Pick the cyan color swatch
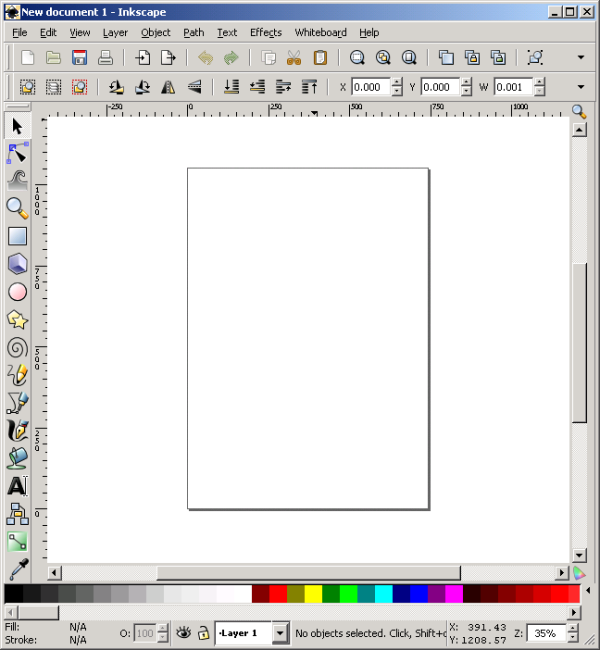Viewport: 600px width, 650px height. click(384, 594)
